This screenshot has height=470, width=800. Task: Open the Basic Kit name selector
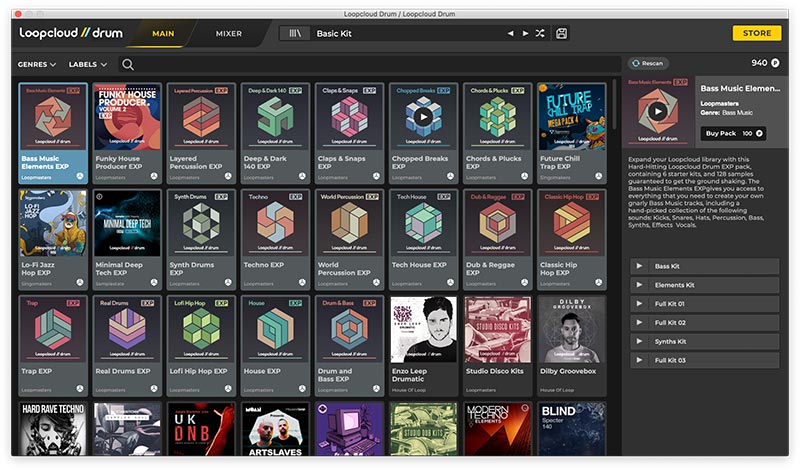pos(408,34)
